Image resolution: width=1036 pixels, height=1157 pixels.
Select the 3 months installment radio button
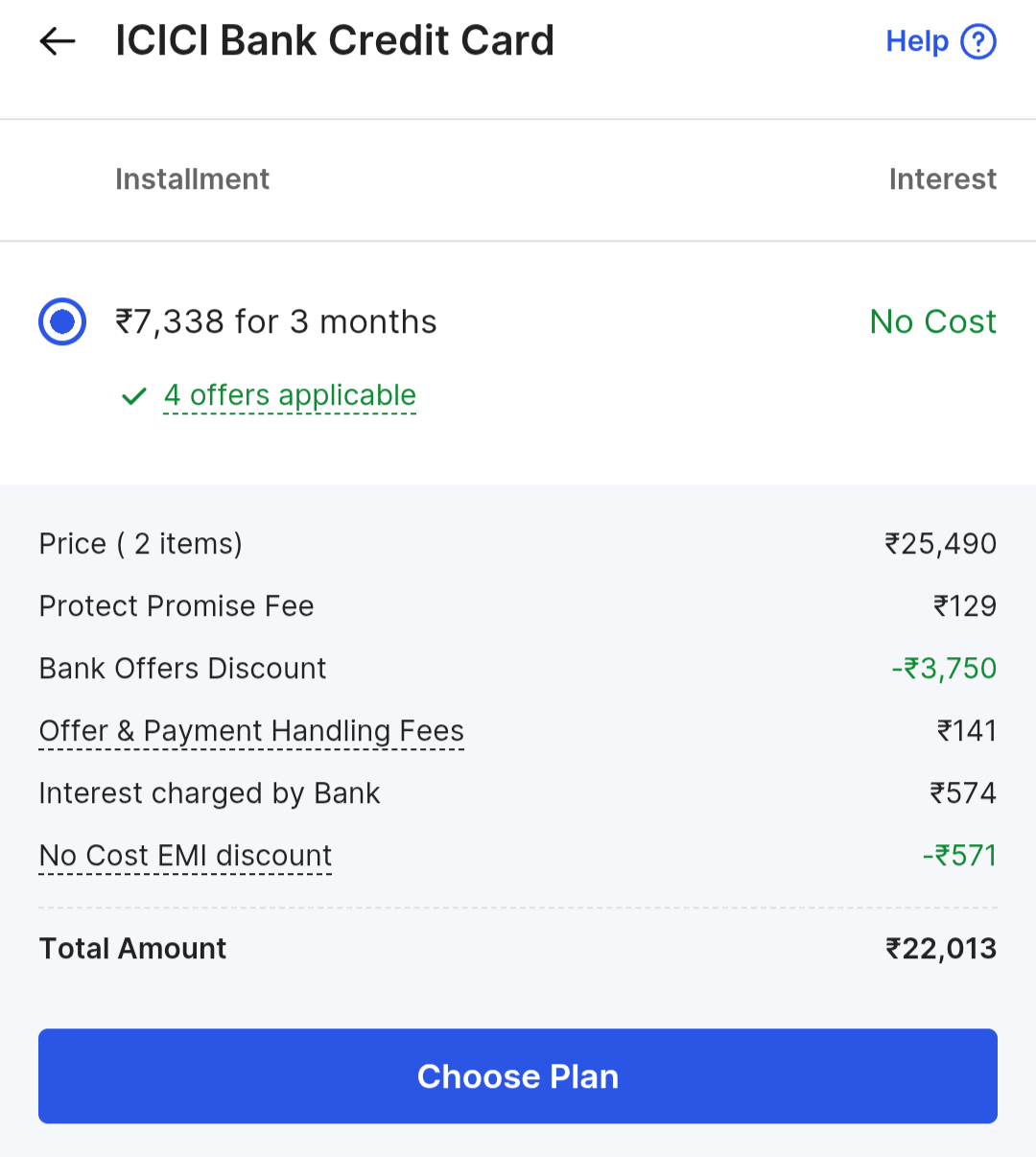[62, 321]
